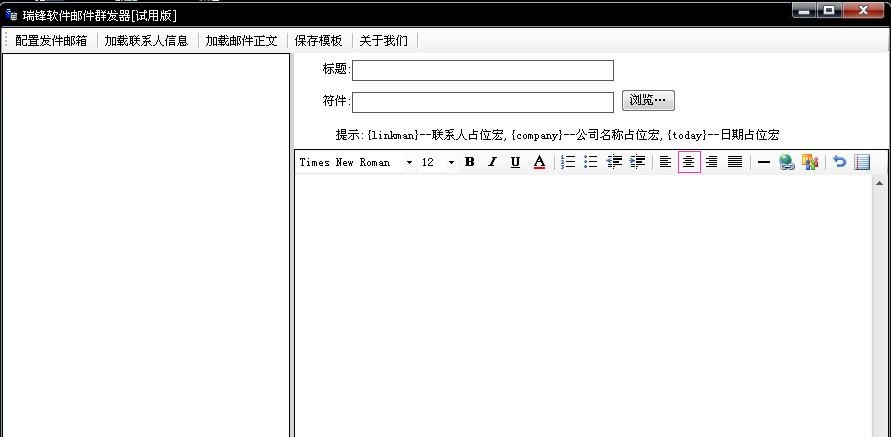
Task: Click the 浏览 browse button
Action: 648,101
